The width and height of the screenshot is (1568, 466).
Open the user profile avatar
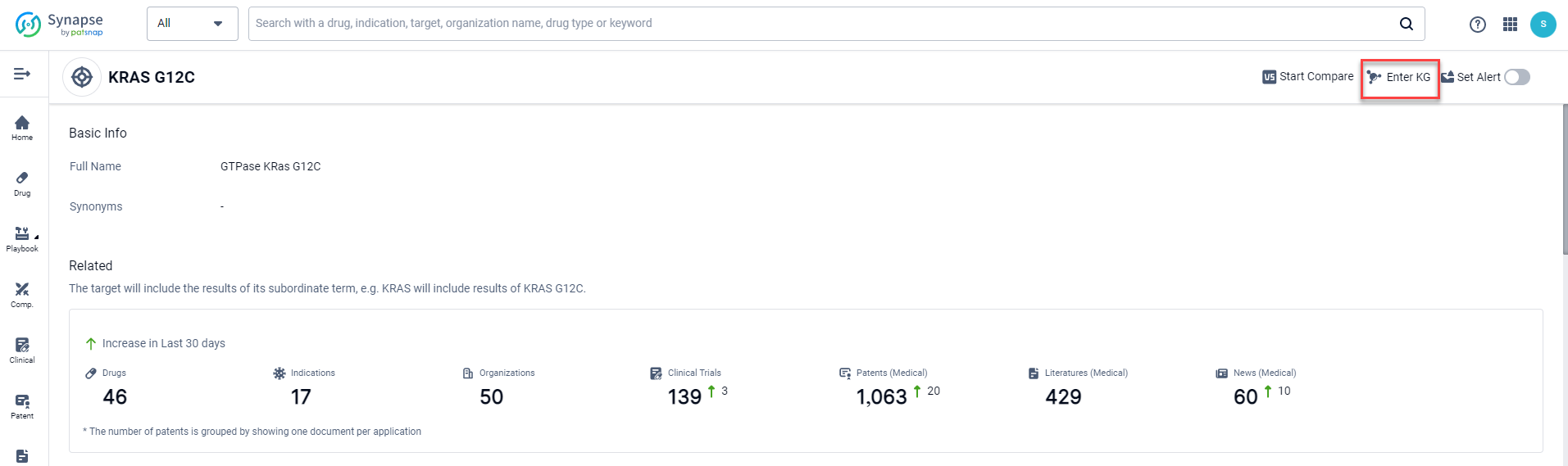[1543, 25]
